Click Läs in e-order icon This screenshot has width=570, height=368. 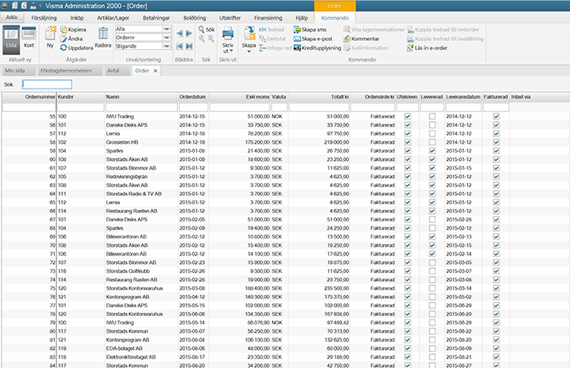[410, 48]
